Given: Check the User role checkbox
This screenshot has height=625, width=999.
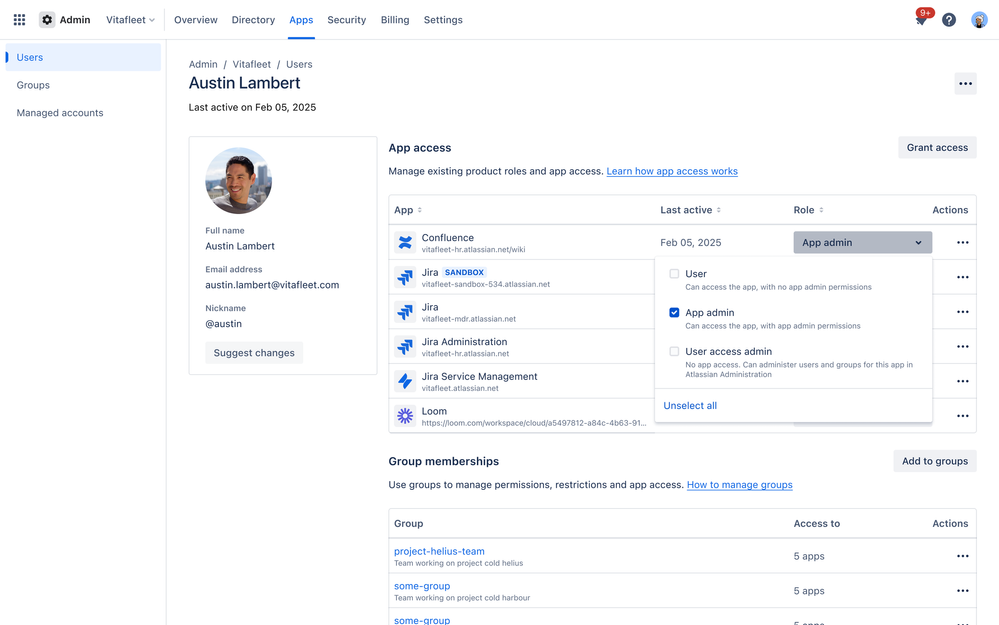Looking at the screenshot, I should tap(674, 273).
